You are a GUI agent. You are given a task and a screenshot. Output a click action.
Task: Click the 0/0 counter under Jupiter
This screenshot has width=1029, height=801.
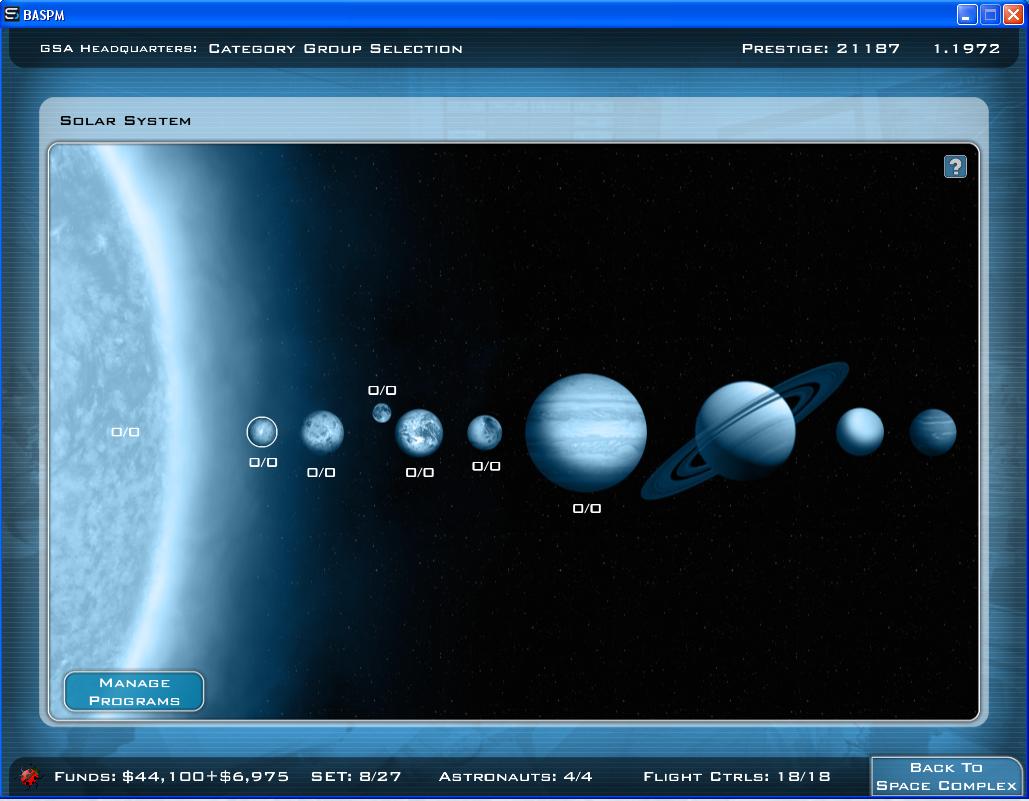pos(587,508)
